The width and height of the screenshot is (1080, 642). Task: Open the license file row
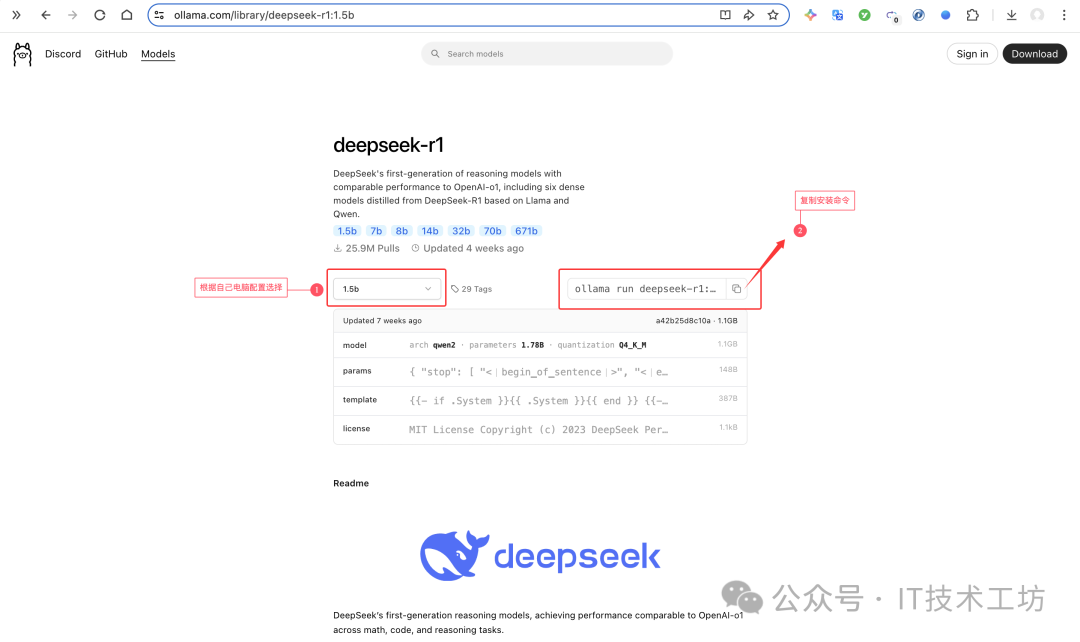pos(540,429)
